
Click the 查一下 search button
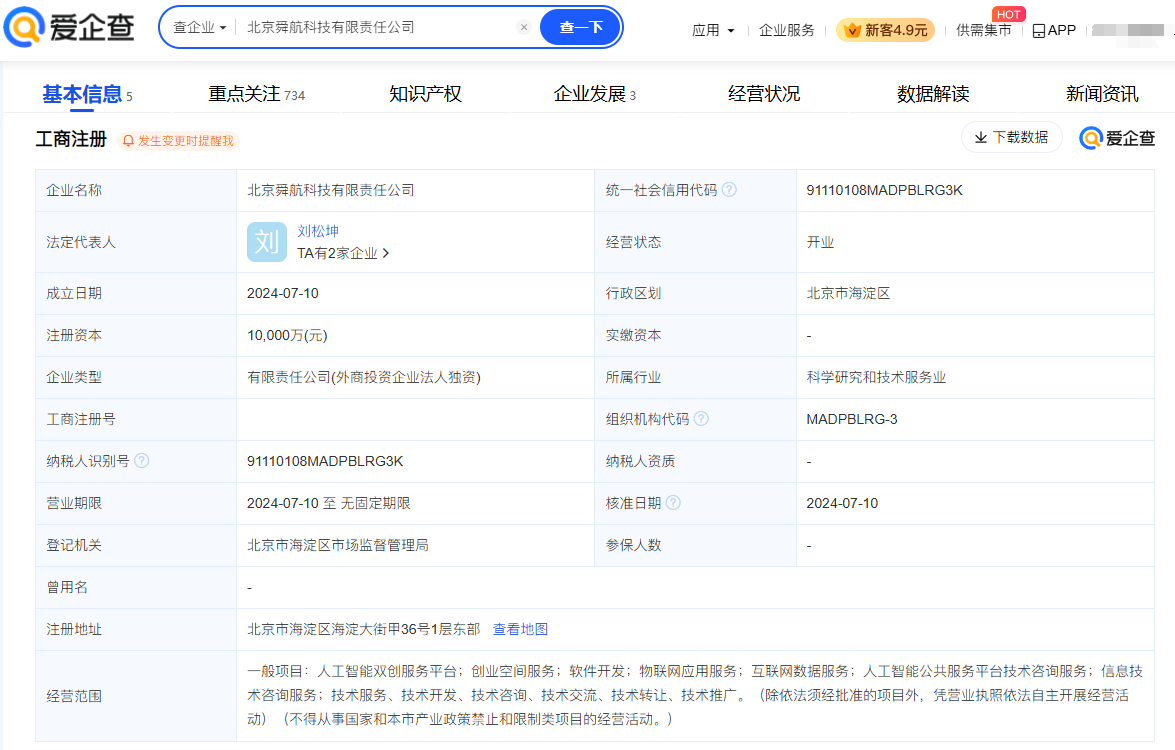pos(581,27)
